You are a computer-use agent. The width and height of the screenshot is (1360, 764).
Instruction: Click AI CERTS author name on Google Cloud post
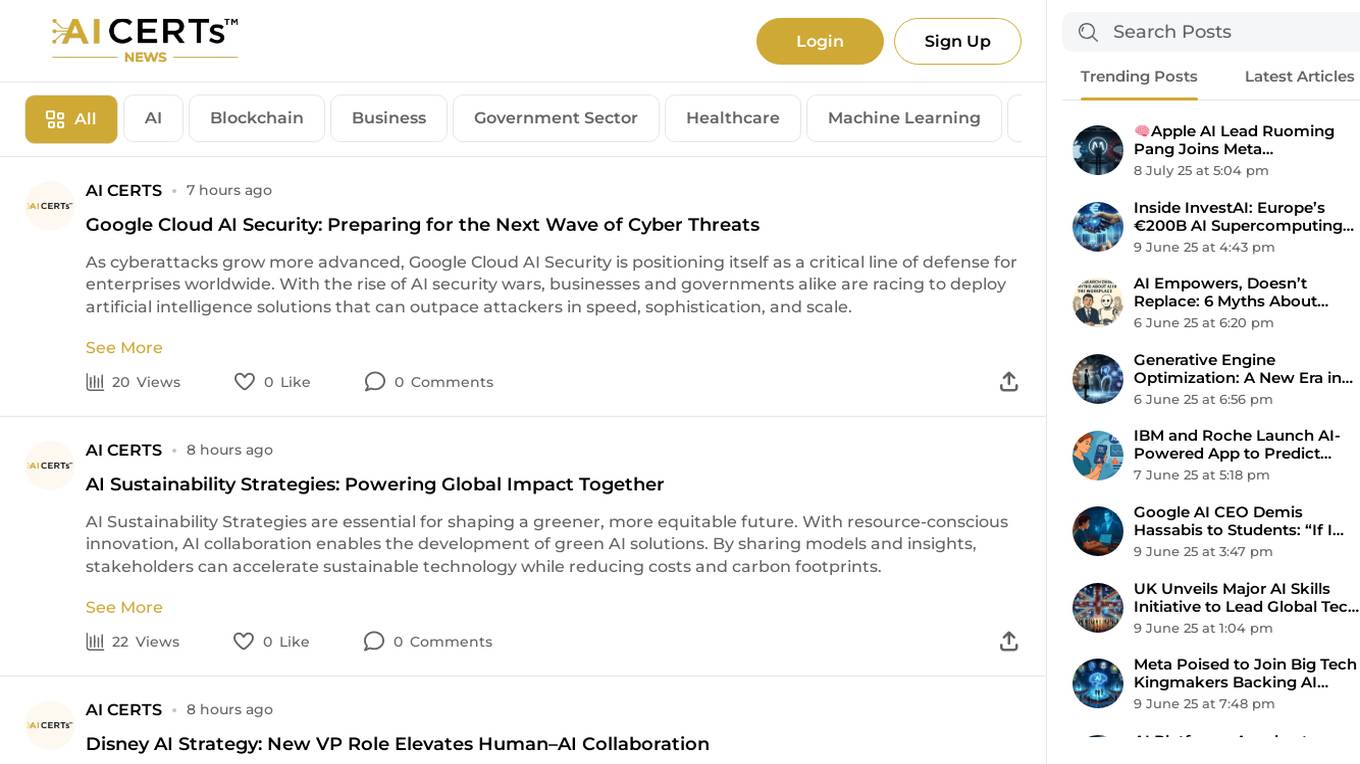point(124,191)
